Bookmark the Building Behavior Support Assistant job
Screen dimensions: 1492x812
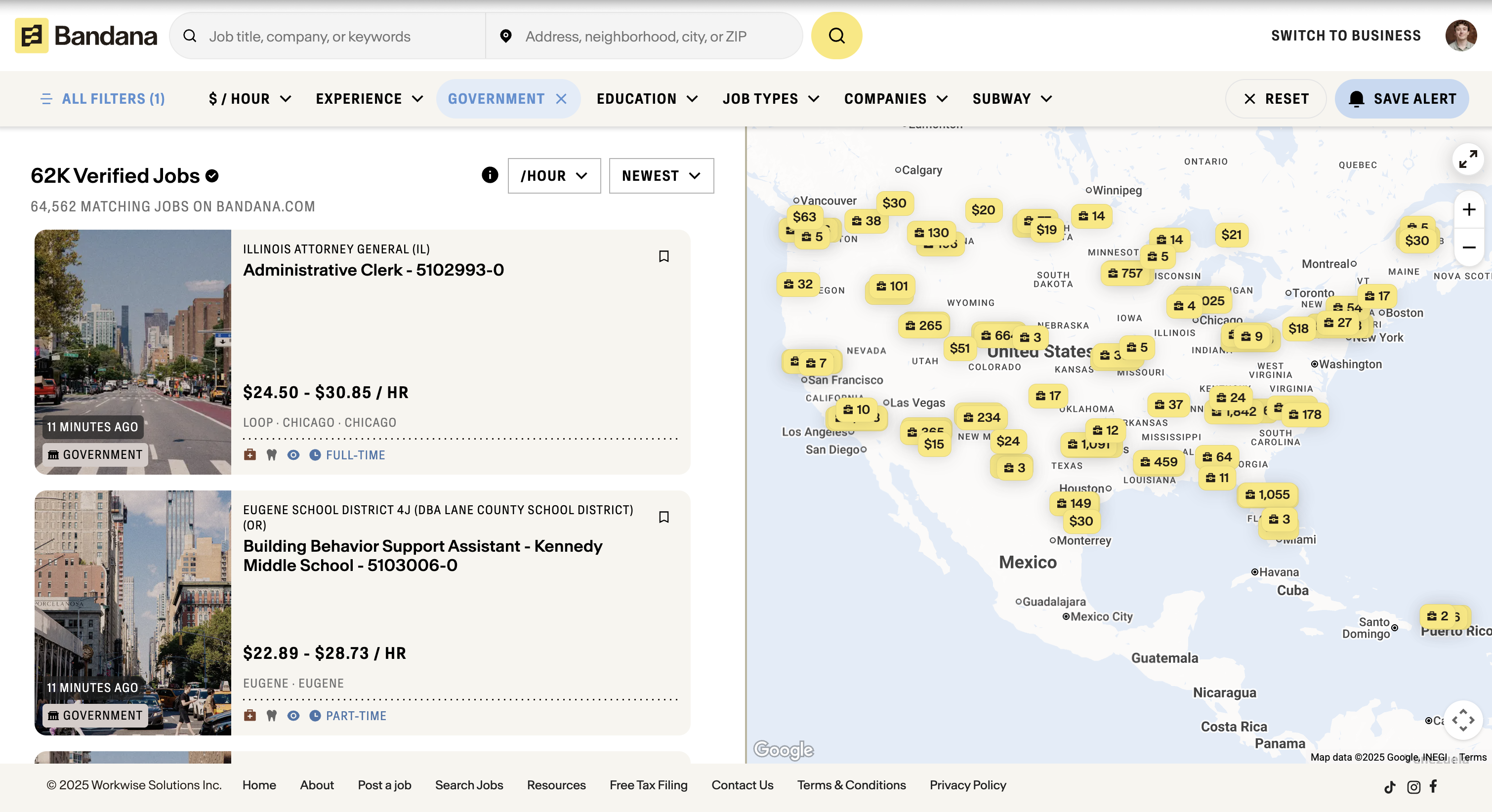(x=664, y=517)
